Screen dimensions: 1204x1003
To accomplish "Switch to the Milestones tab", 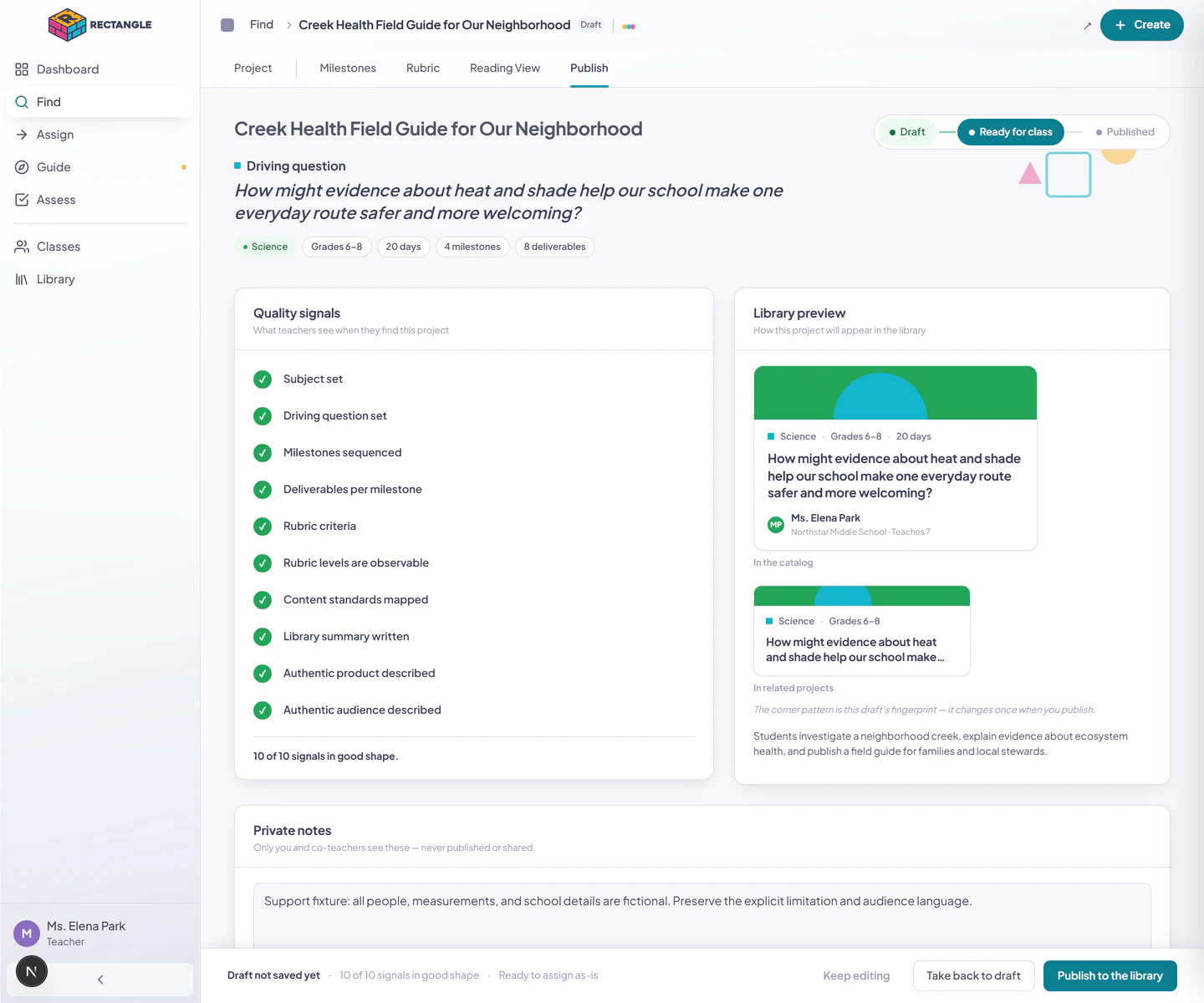I will (x=348, y=69).
